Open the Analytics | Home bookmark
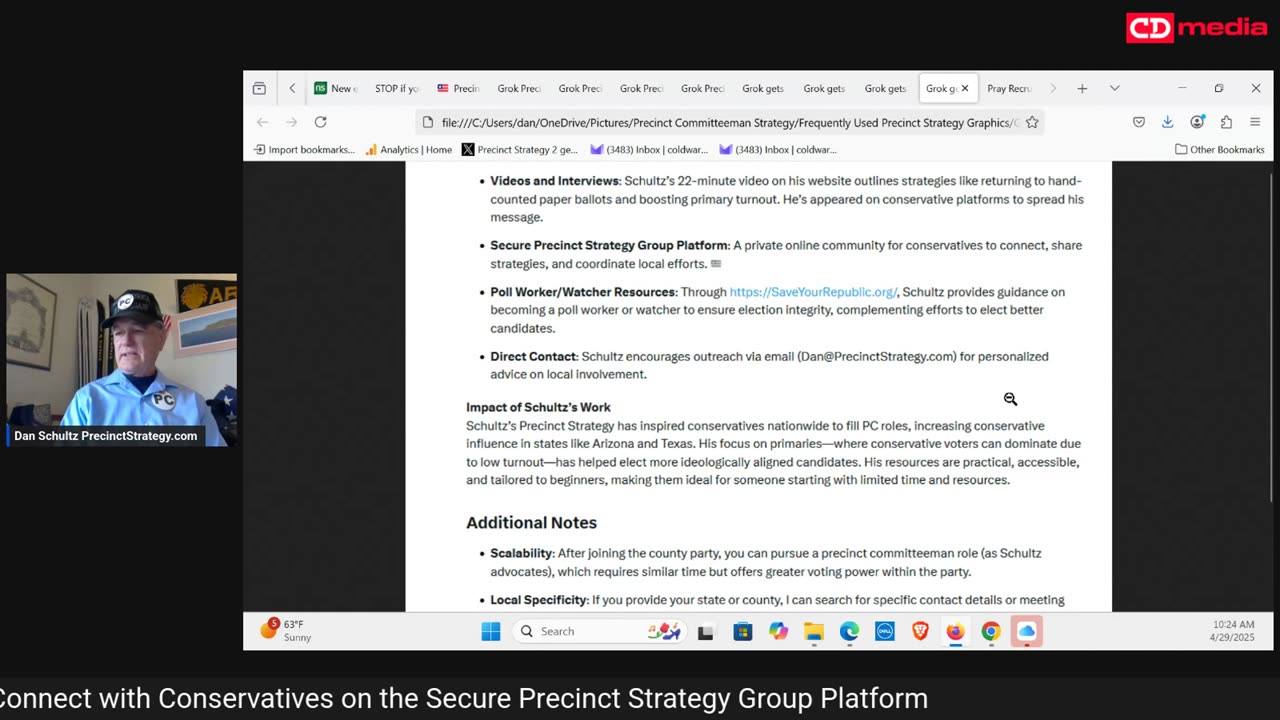Image resolution: width=1280 pixels, height=720 pixels. coord(408,150)
